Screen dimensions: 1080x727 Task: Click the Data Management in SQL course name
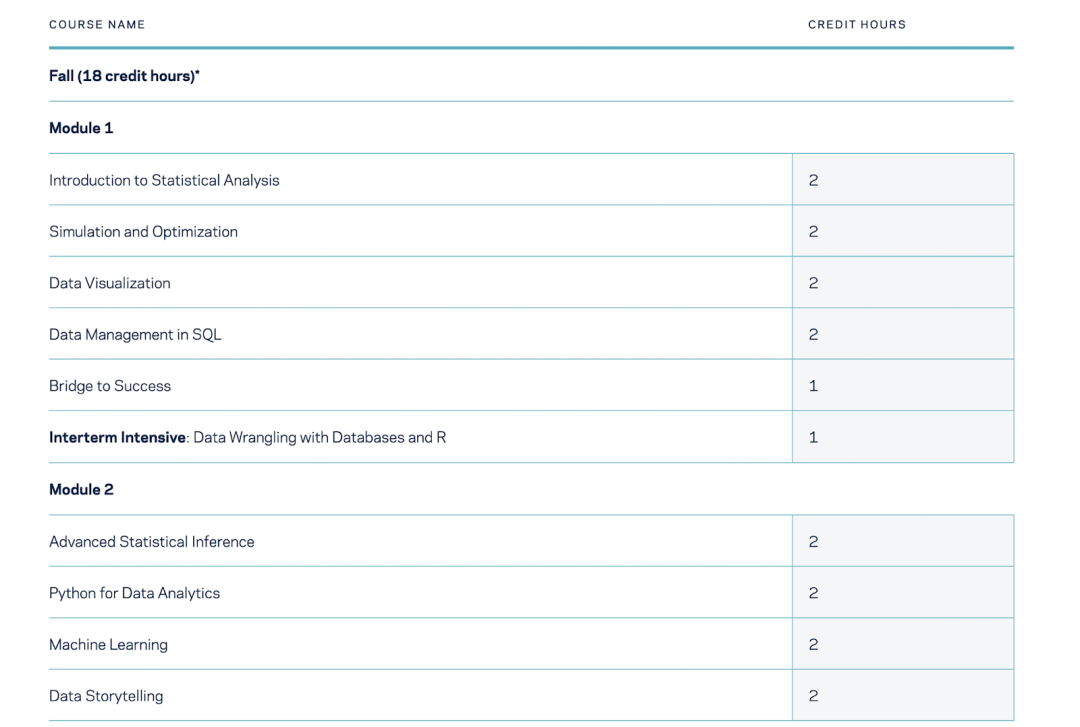pos(135,335)
